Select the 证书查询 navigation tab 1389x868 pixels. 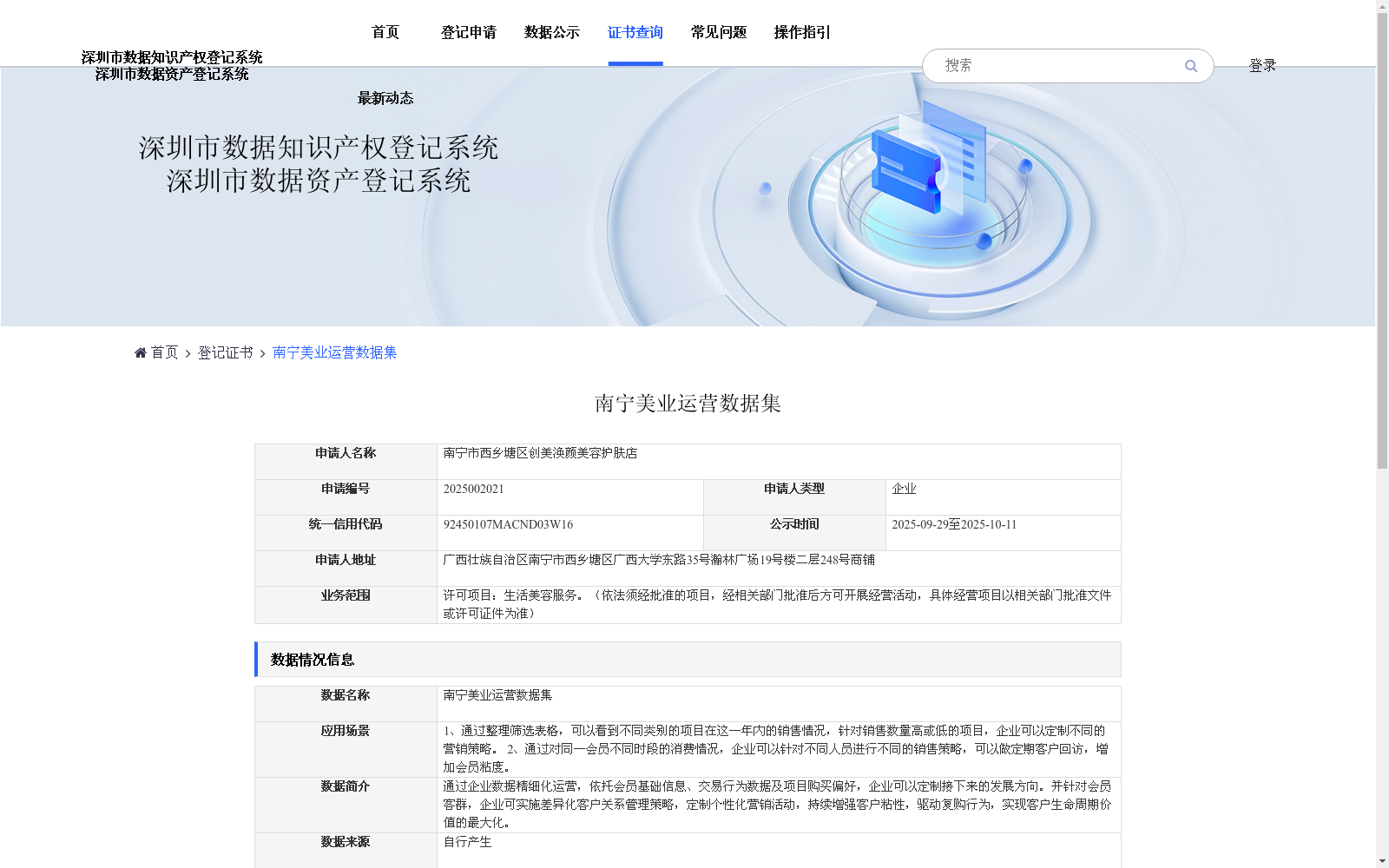[635, 32]
